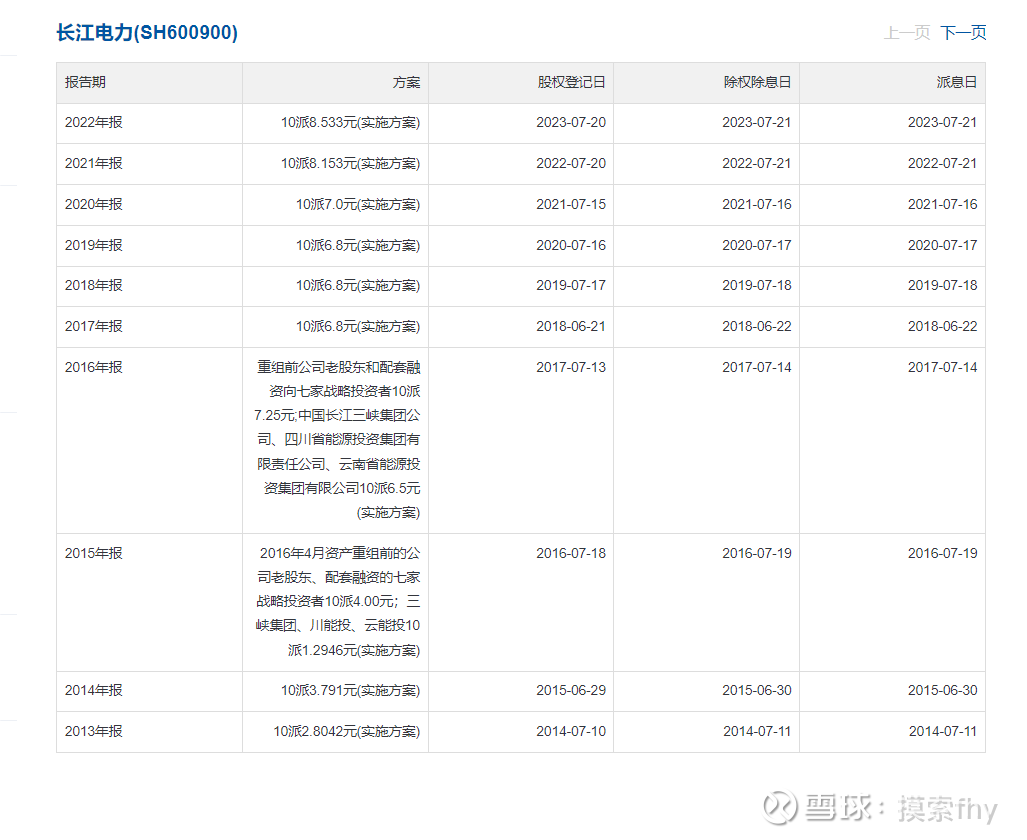Viewport: 1027px width, 840px height.
Task: Select ex-dividend date 2014-07-11 in 除权除息日 column
Action: (757, 731)
